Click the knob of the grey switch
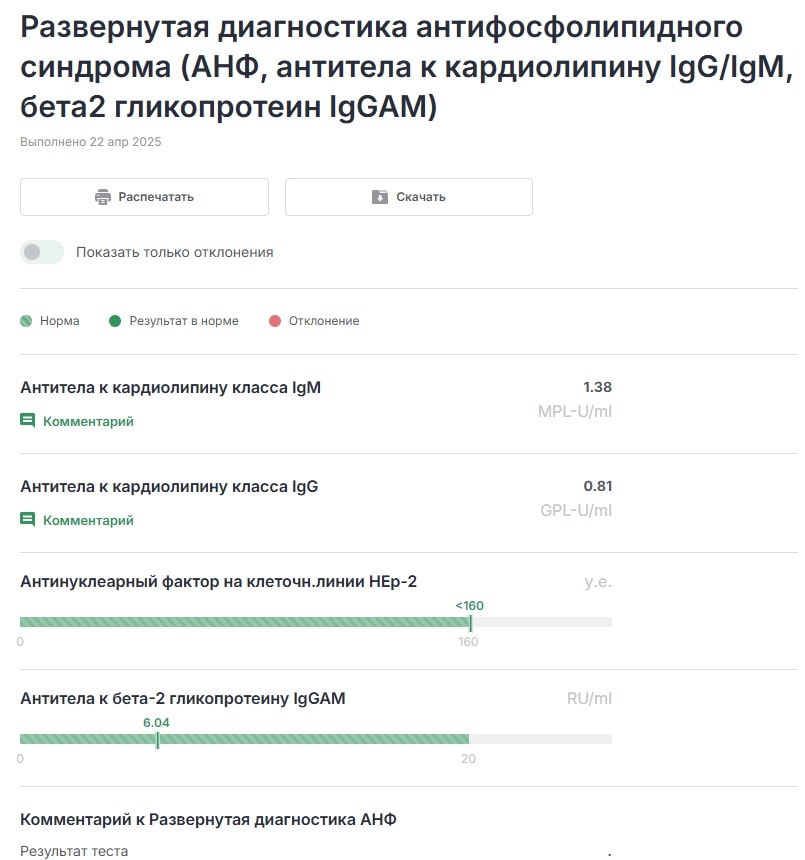The width and height of the screenshot is (805, 860). click(x=31, y=252)
